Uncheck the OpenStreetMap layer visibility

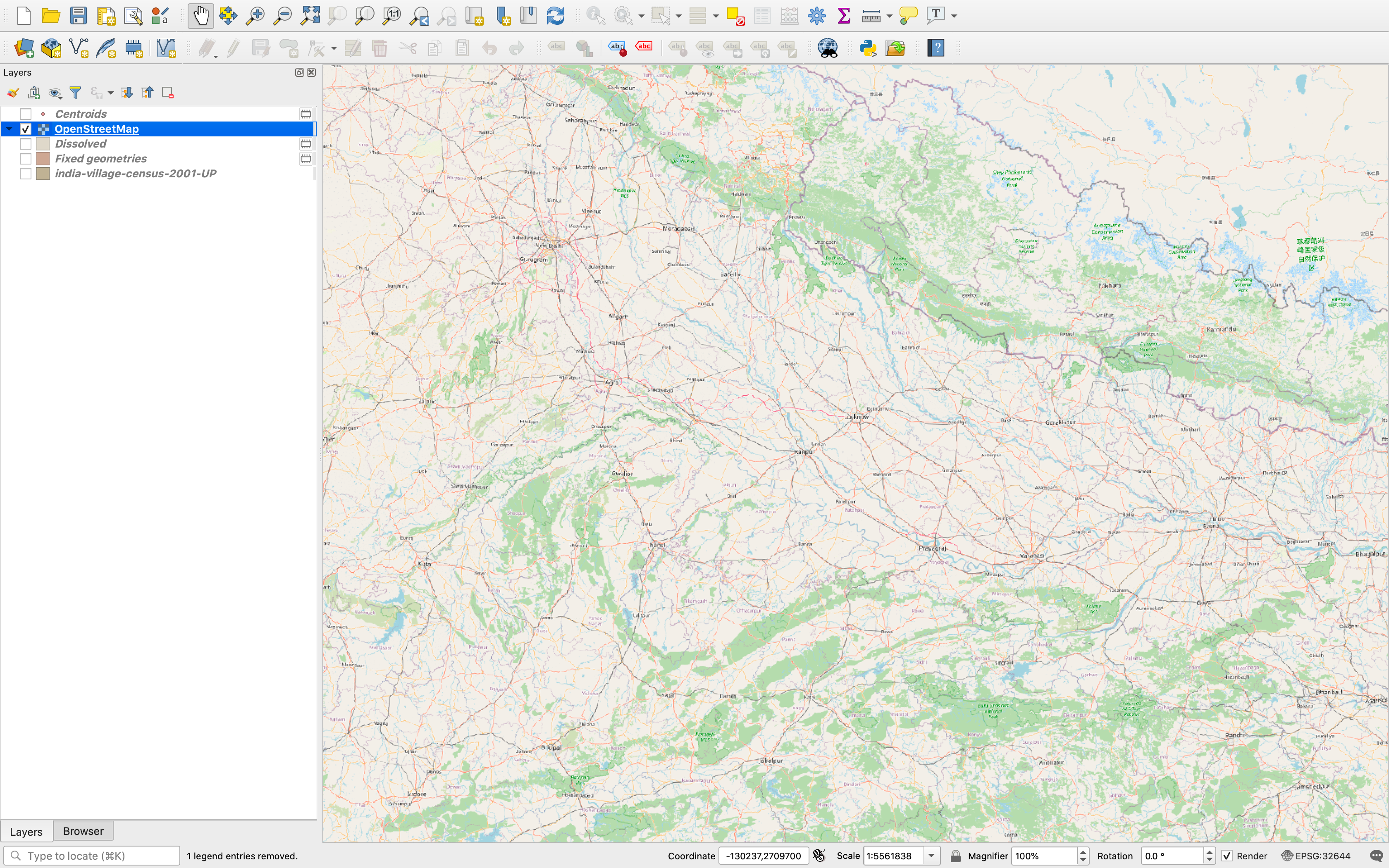(25, 129)
